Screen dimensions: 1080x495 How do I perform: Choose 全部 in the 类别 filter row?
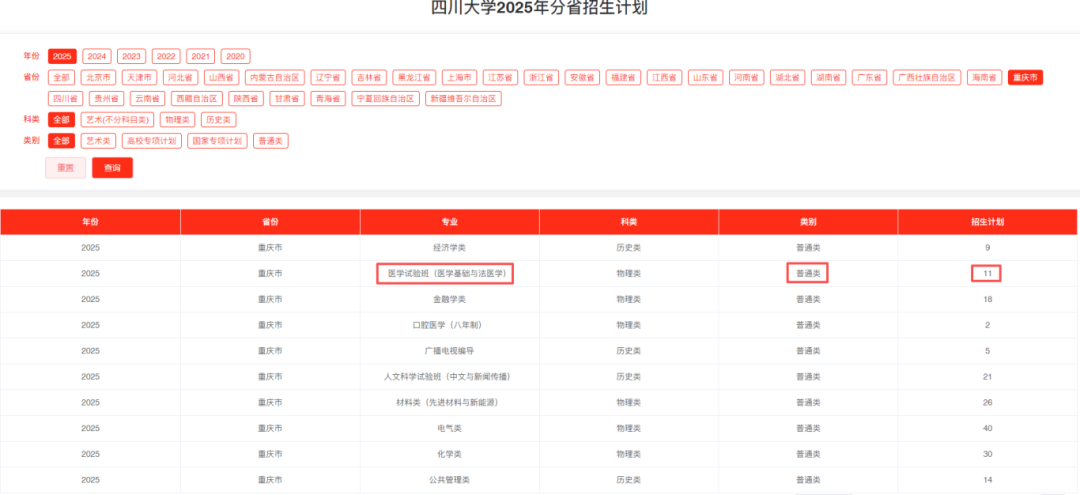[61, 141]
